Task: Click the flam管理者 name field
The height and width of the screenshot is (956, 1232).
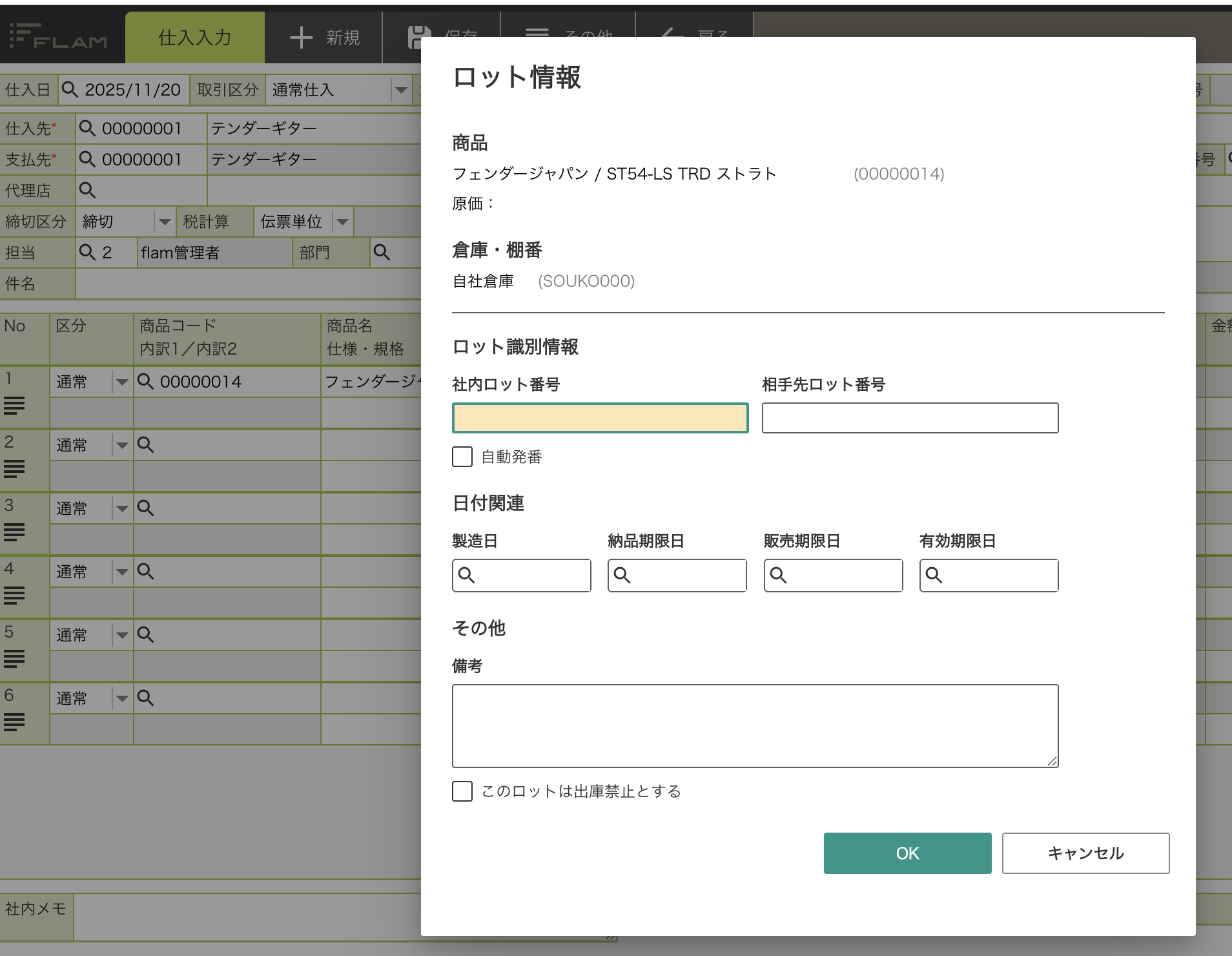Action: pos(215,253)
